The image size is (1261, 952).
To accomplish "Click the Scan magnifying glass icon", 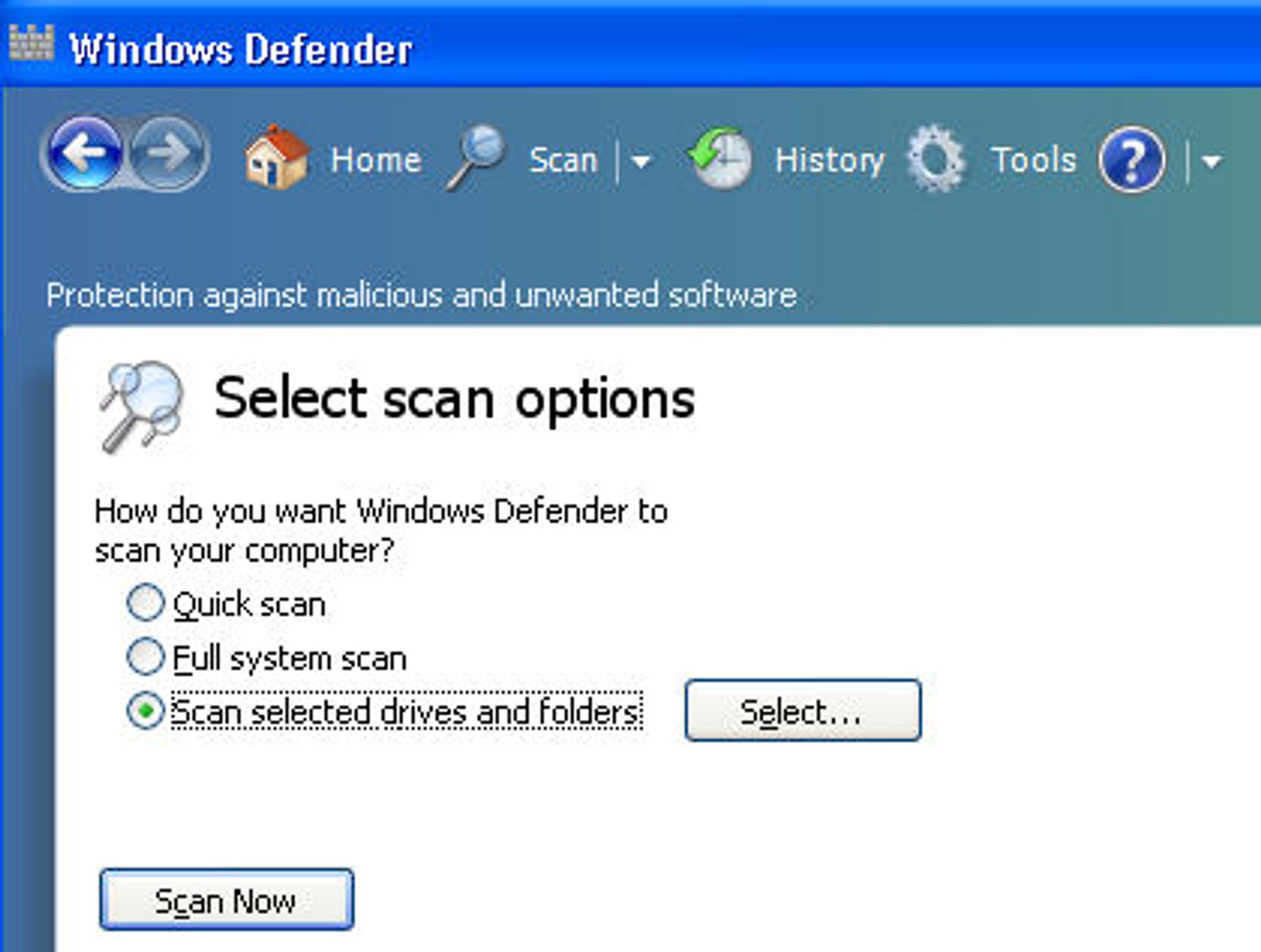I will [x=475, y=157].
